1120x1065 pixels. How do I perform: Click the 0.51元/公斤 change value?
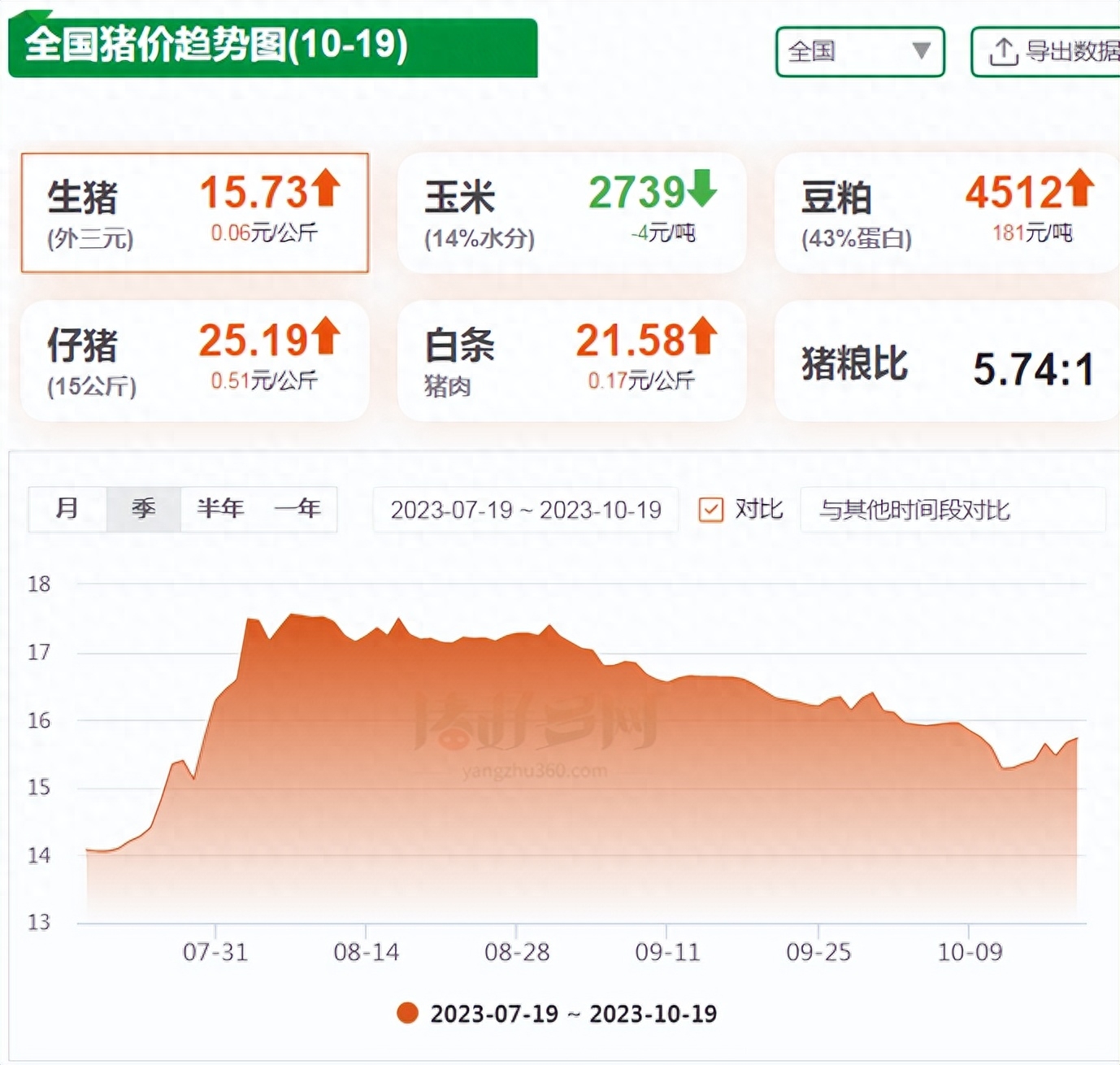[264, 380]
